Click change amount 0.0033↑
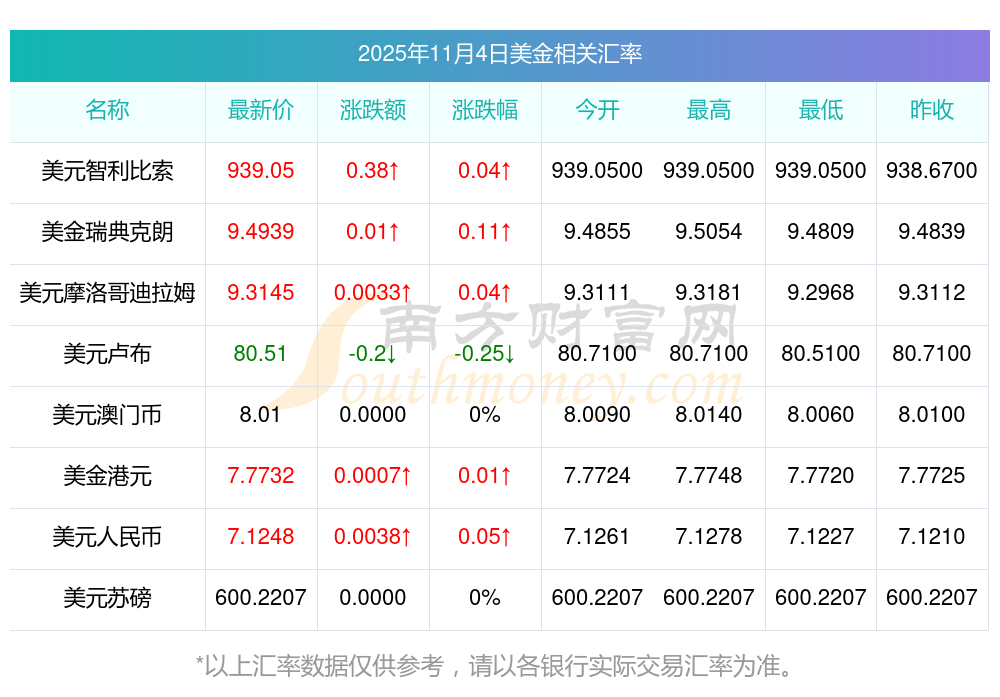This screenshot has width=1000, height=697. point(372,292)
